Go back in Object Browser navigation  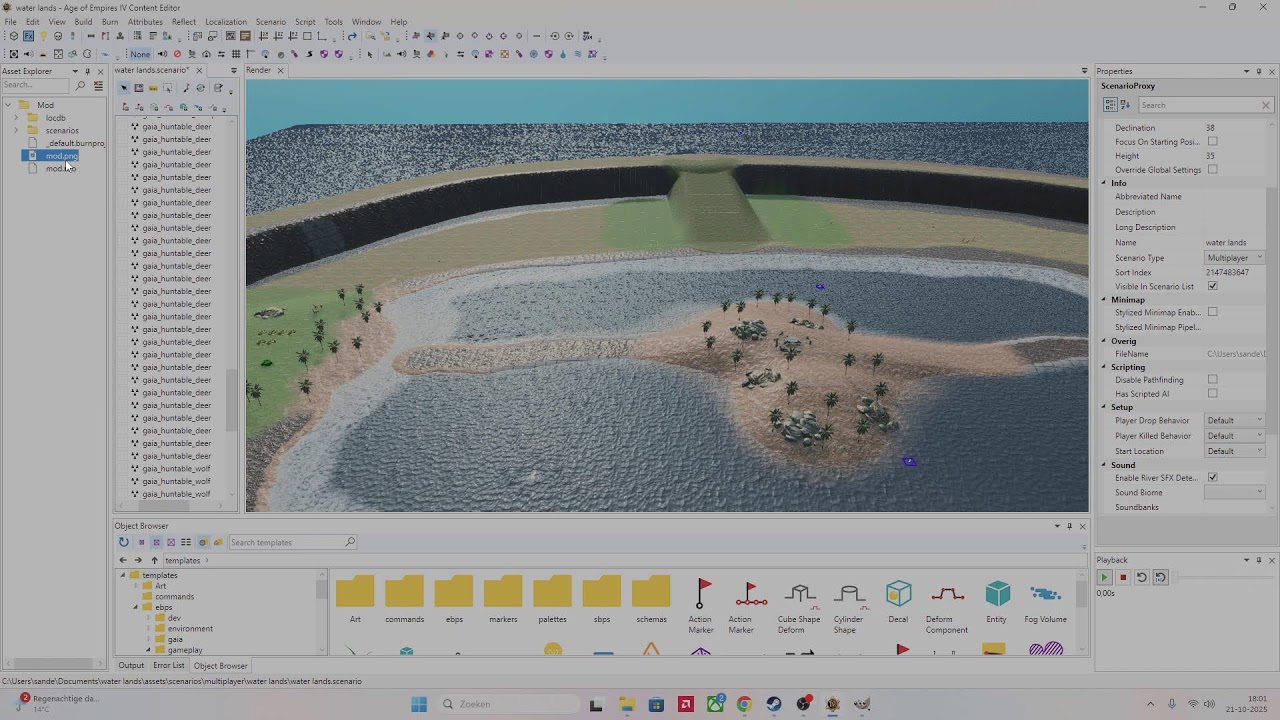(x=123, y=560)
